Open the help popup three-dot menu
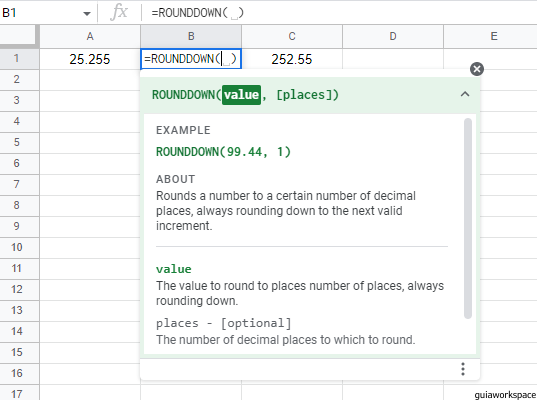 coord(463,369)
